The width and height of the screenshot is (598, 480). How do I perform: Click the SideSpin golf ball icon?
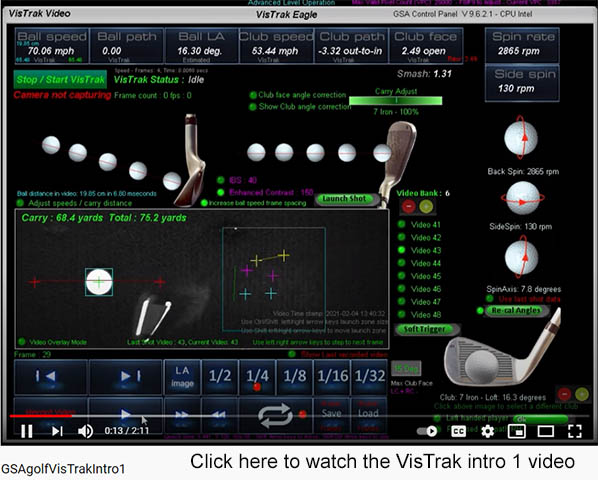pos(523,198)
